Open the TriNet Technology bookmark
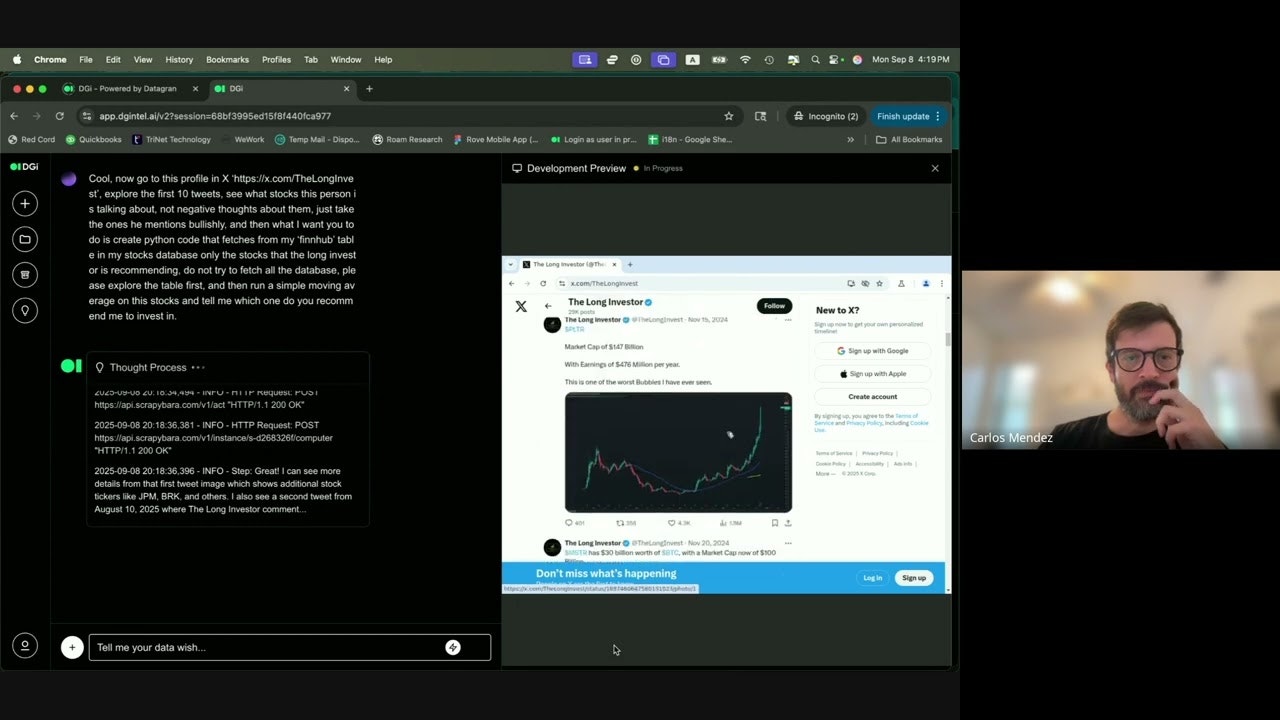 (x=171, y=140)
